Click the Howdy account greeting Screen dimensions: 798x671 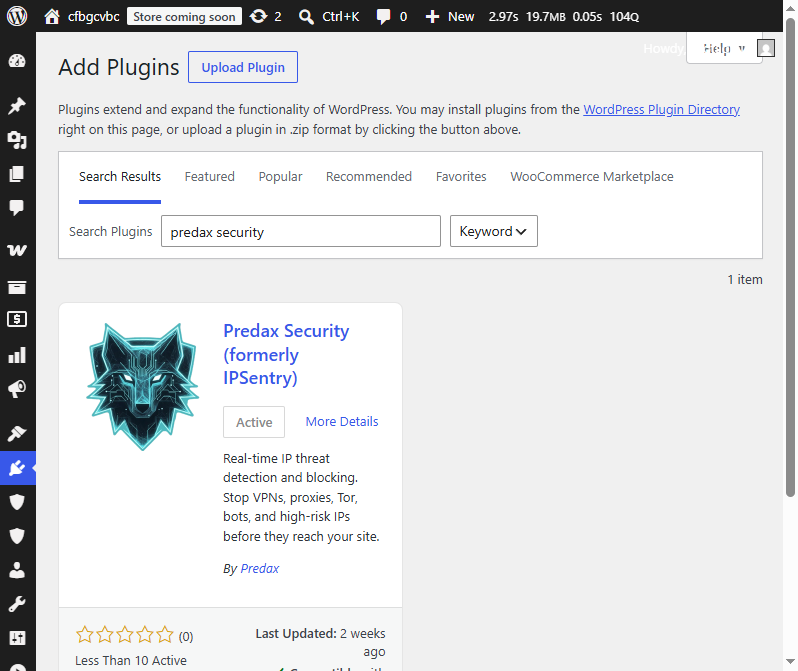pos(663,48)
